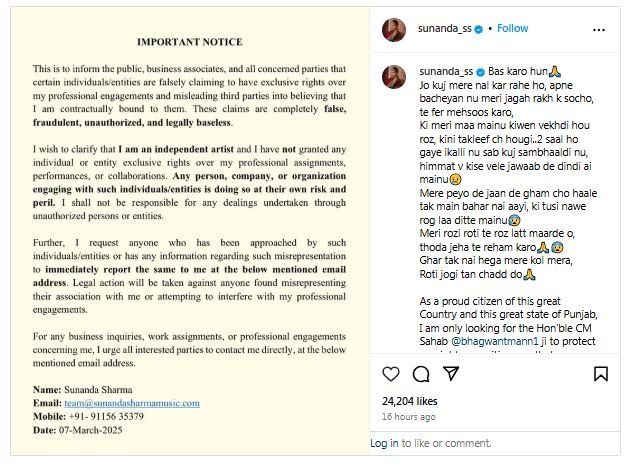Like the post with the heart icon
The width and height of the screenshot is (636, 469).
(392, 374)
